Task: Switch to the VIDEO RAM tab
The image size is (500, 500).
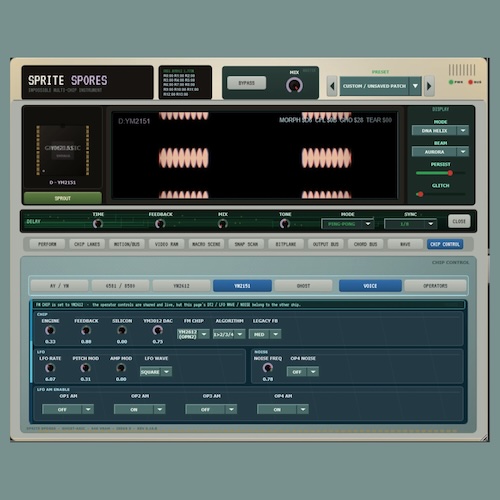Action: tap(167, 244)
